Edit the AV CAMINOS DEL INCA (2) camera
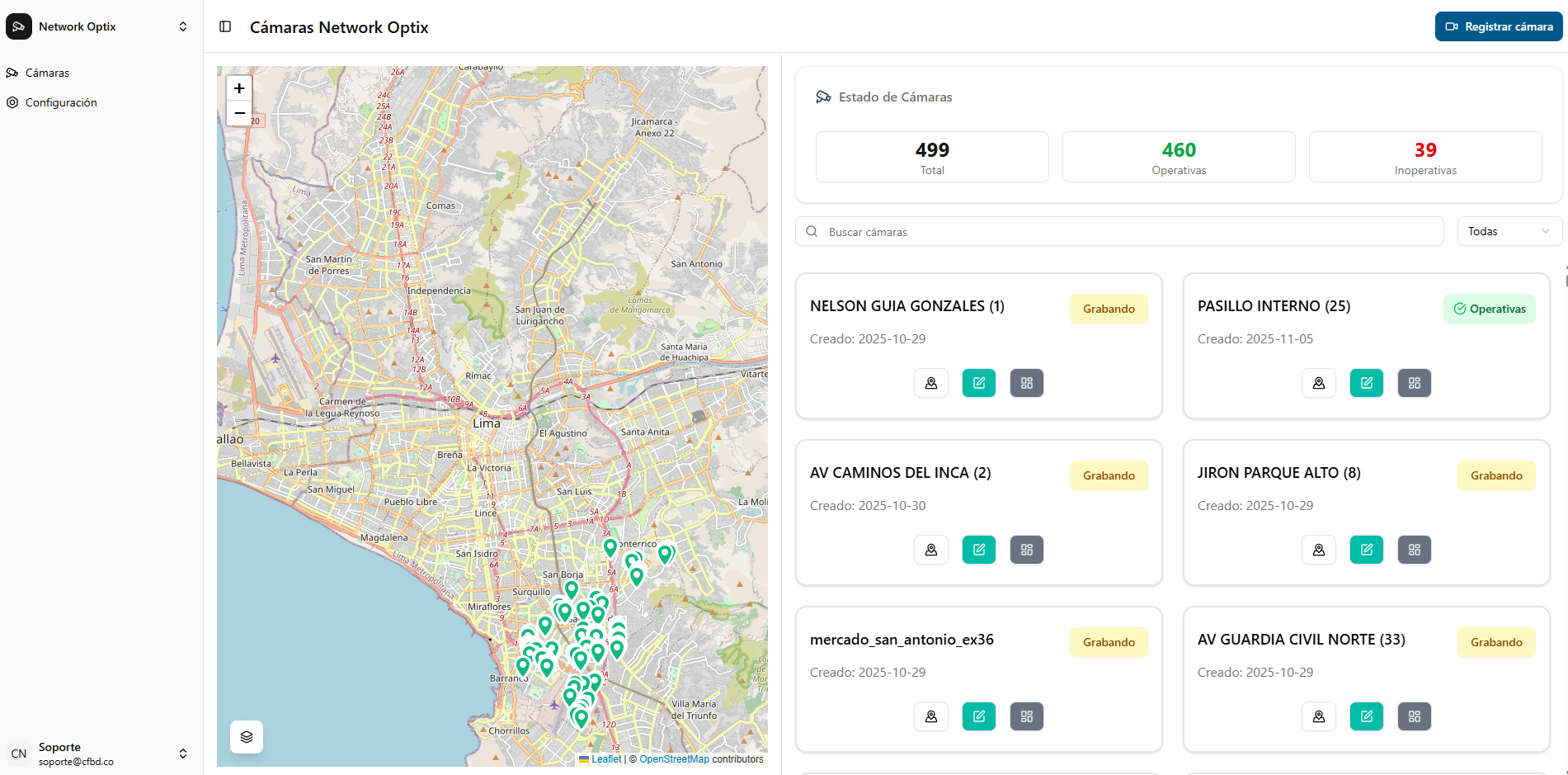 (979, 550)
